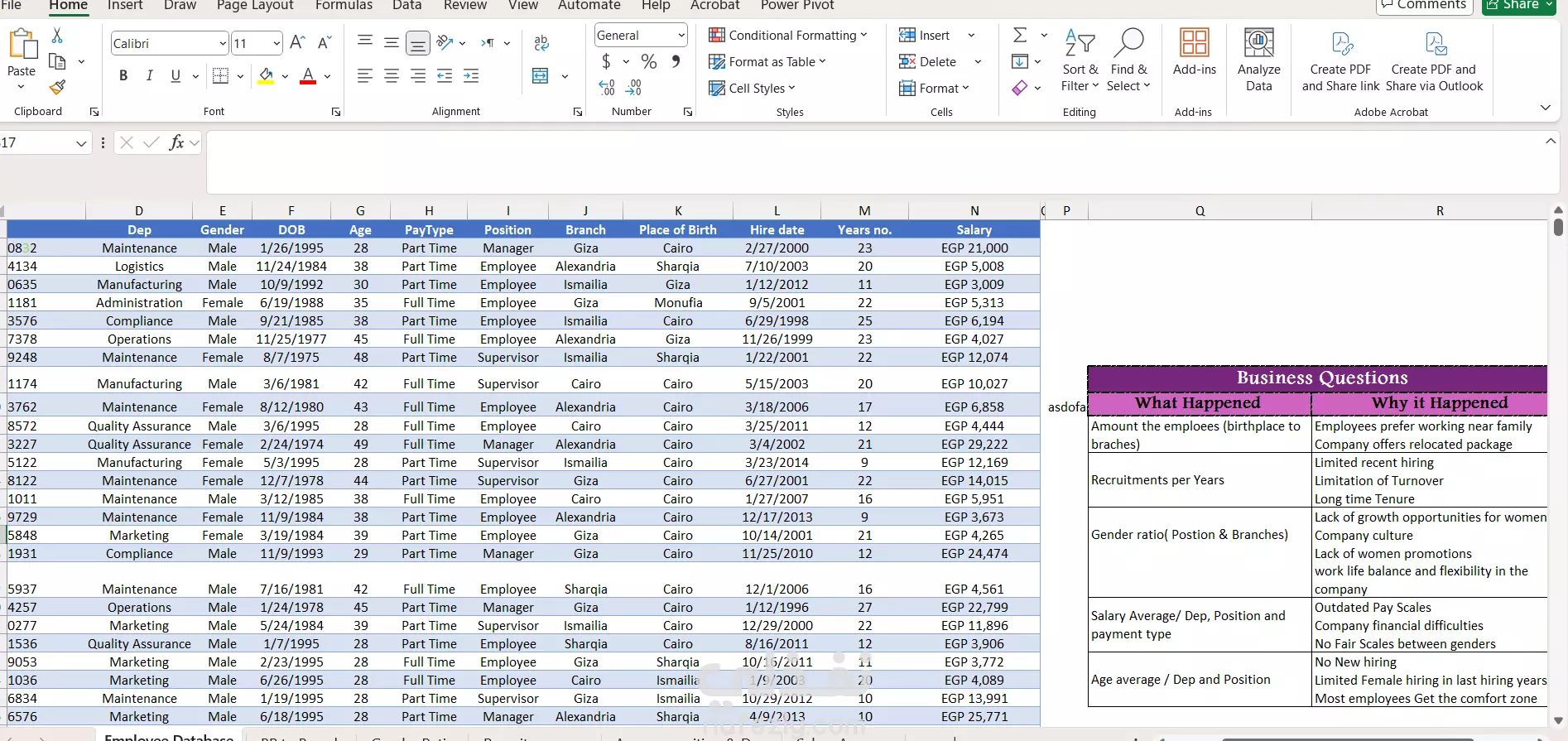Click the Salary column header cell
This screenshot has width=1568, height=741.
point(974,230)
